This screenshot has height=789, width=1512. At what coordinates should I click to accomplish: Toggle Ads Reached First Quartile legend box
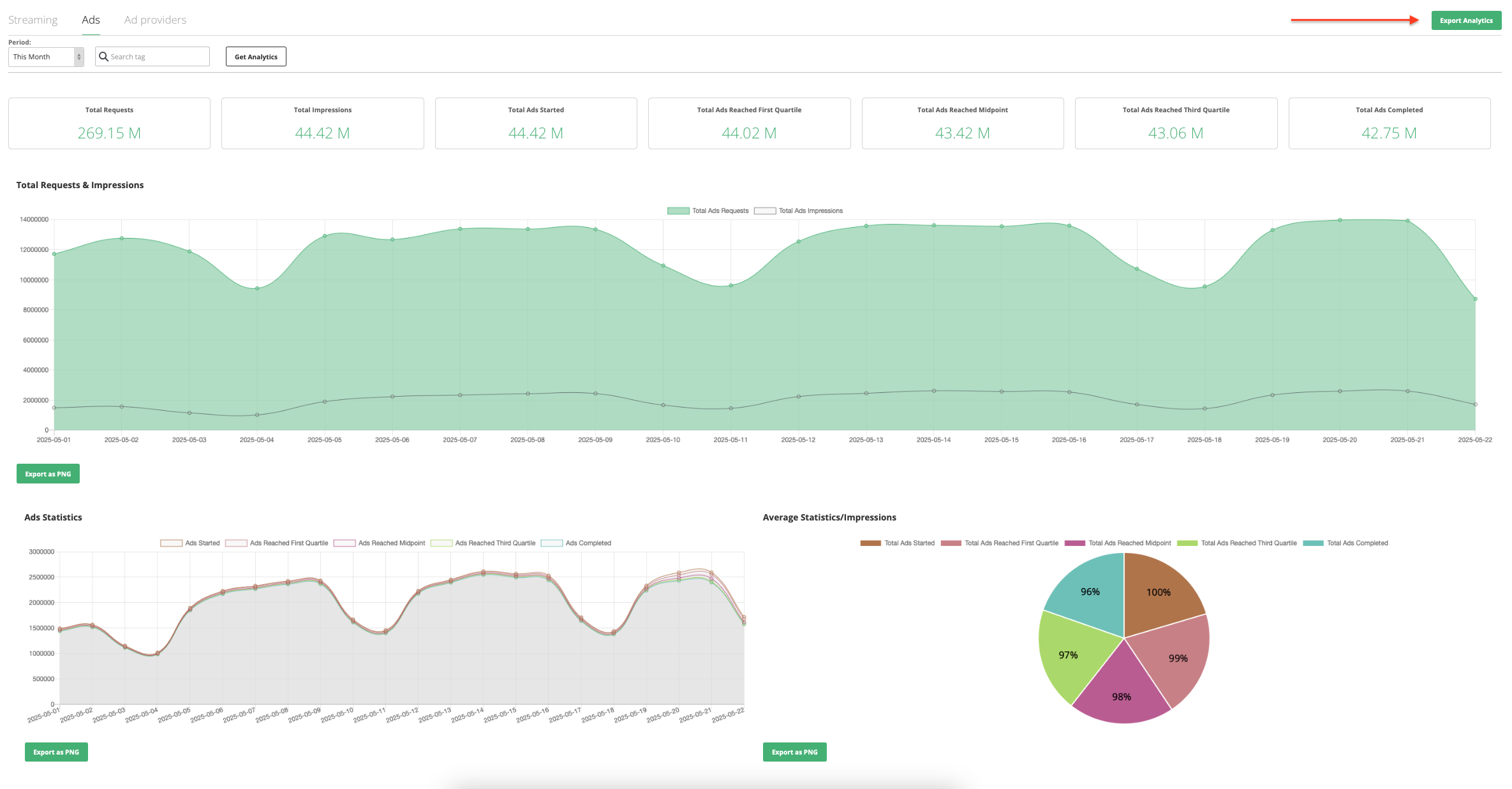(236, 543)
